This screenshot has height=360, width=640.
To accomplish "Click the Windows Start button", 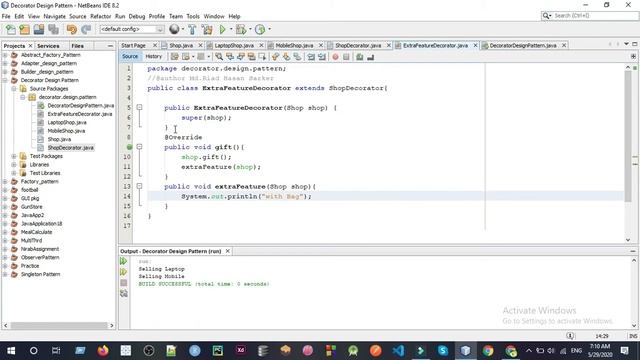I will 11,350.
